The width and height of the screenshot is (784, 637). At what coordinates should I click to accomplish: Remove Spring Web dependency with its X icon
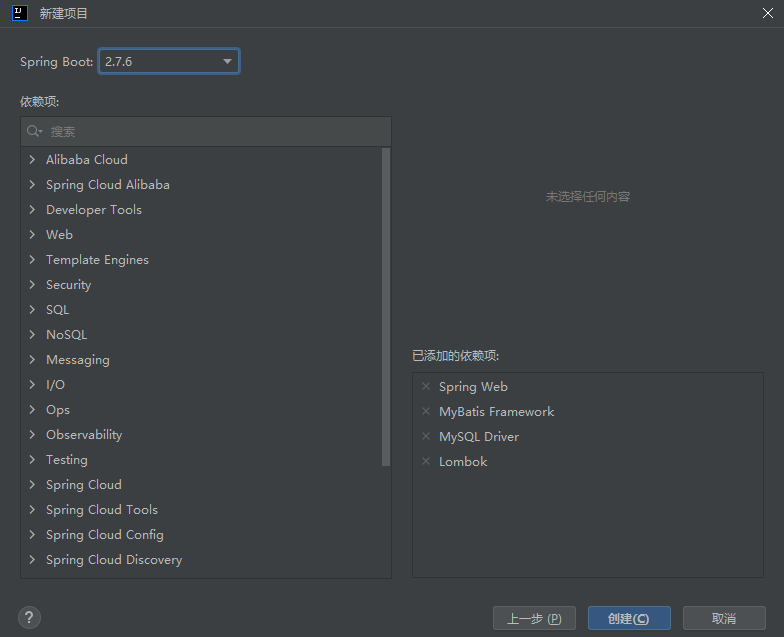(x=426, y=386)
